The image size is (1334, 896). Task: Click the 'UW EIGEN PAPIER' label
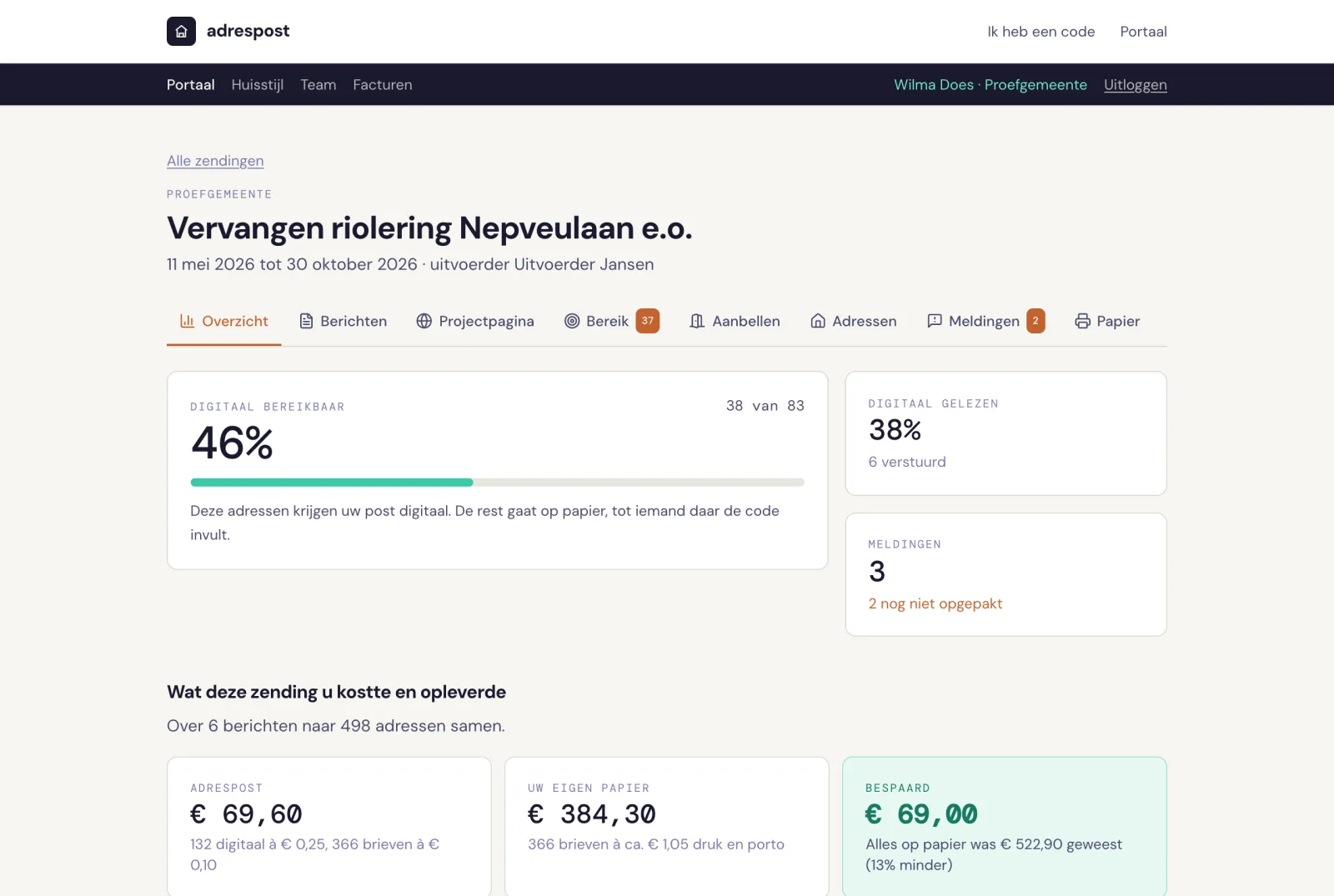click(x=589, y=788)
